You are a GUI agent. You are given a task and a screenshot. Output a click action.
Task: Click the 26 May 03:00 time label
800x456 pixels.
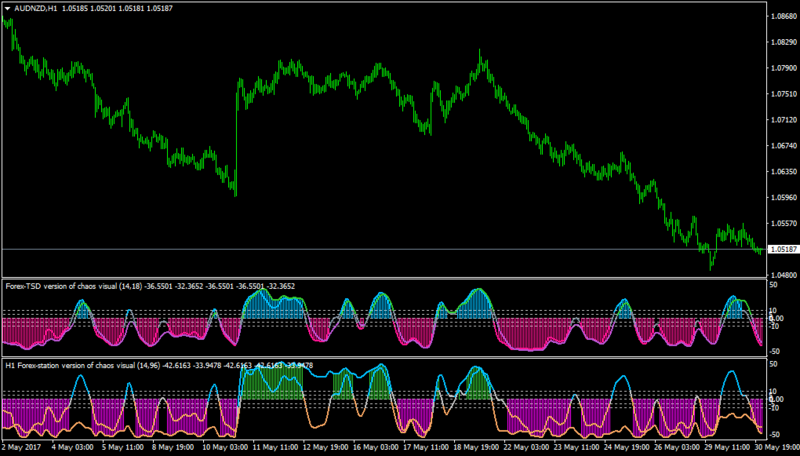[677, 446]
